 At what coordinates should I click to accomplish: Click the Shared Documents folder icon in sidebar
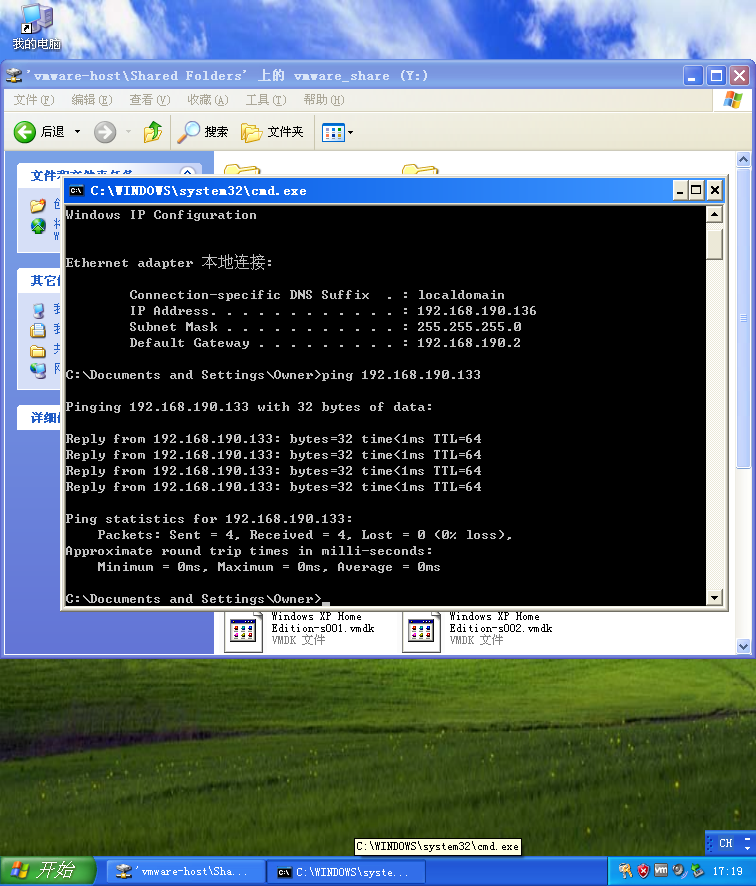[38, 351]
